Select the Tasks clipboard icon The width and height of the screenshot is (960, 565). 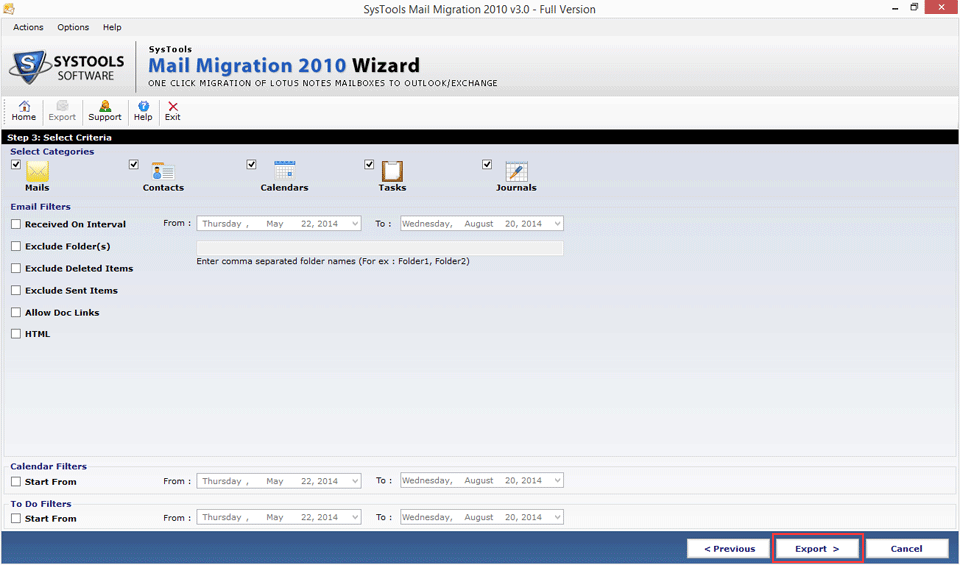(x=392, y=171)
